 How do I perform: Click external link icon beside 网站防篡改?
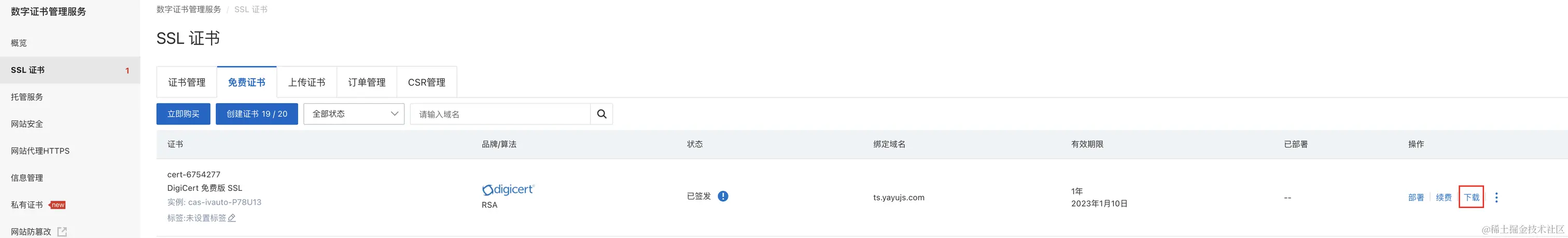click(62, 231)
